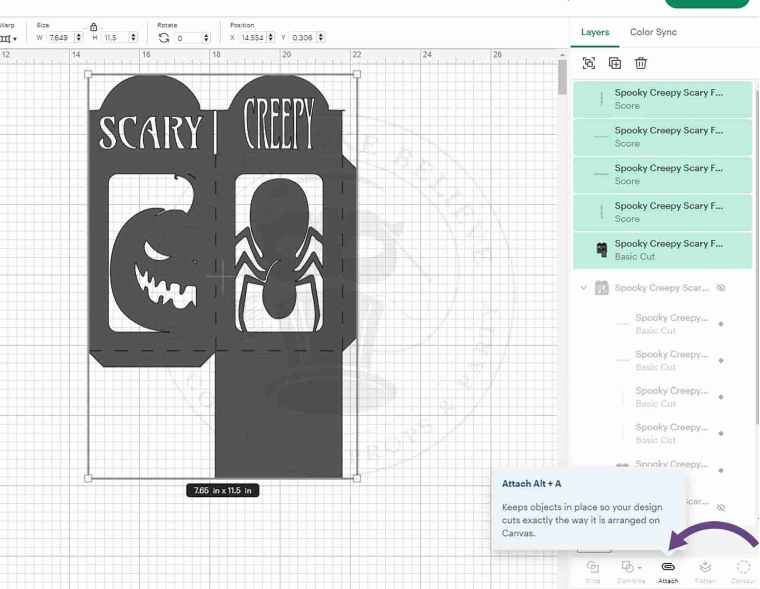This screenshot has width=760, height=589.
Task: Open the Warp dropdown arrow
Action: (x=15, y=39)
